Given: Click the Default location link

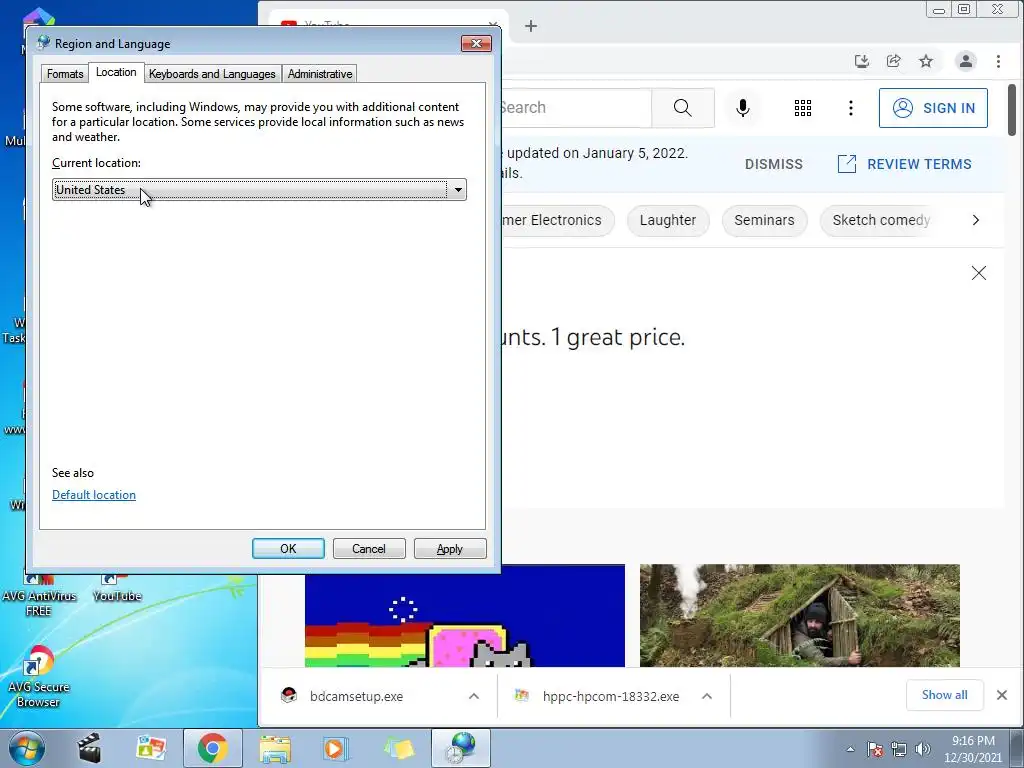Looking at the screenshot, I should 94,495.
